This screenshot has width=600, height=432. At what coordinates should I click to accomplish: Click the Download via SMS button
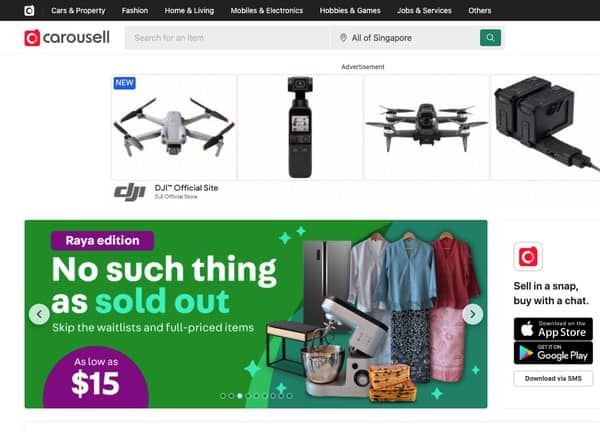(553, 378)
